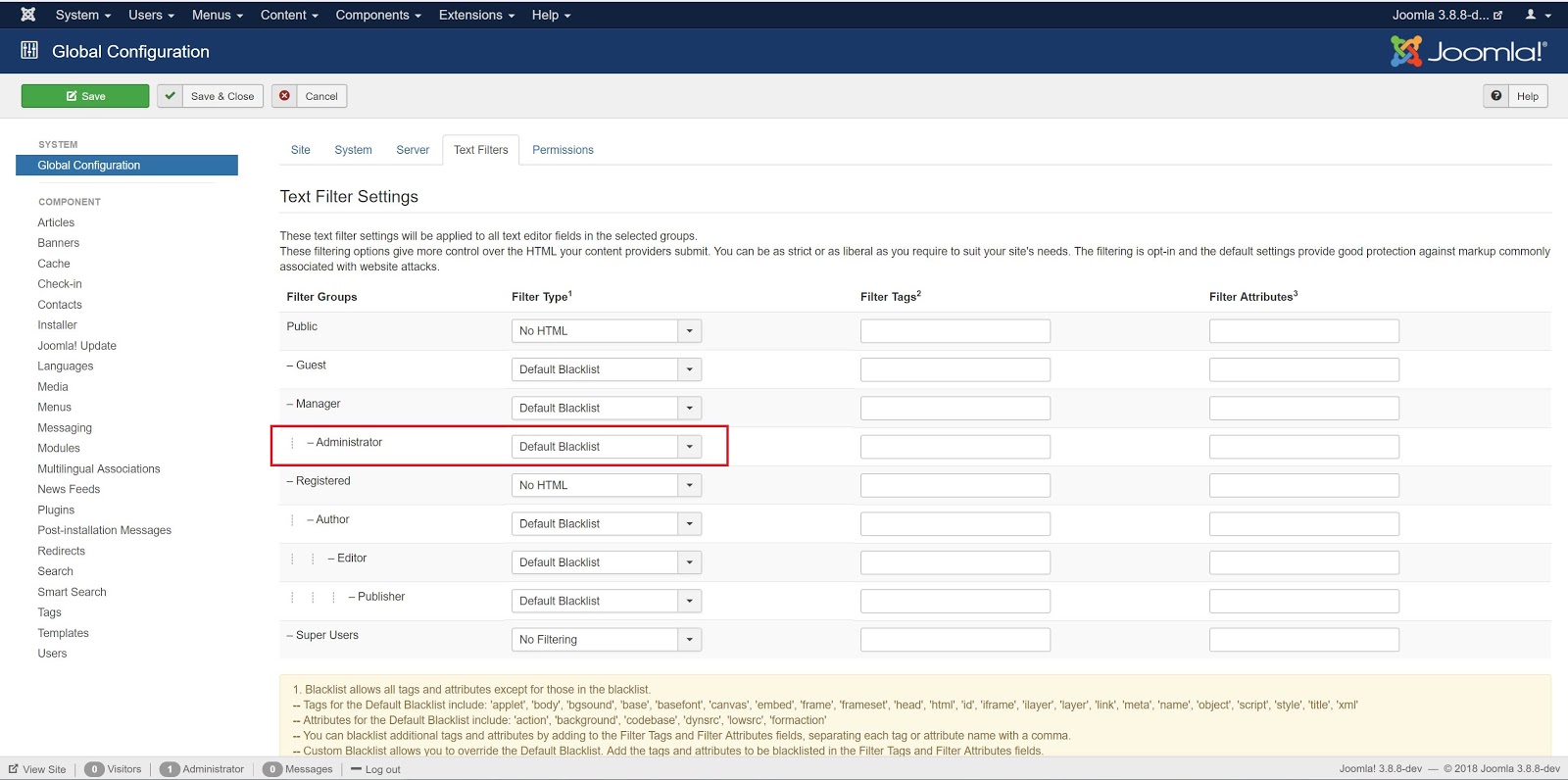Switch to the Server tab

coord(413,150)
